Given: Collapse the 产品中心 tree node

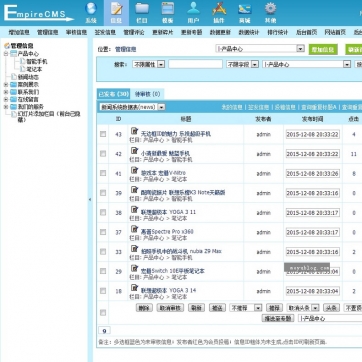Looking at the screenshot, I should (x=6, y=54).
